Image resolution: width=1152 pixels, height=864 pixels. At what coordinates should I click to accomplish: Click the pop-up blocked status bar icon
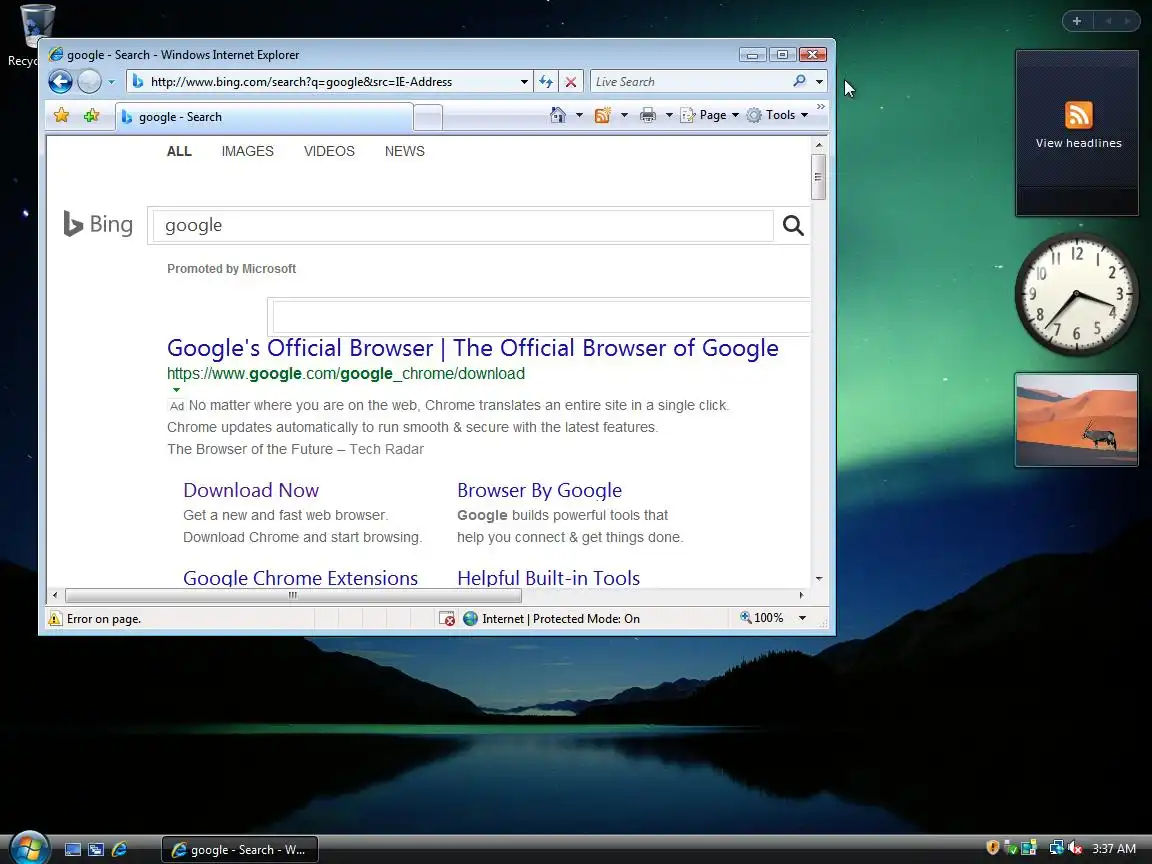pos(447,619)
